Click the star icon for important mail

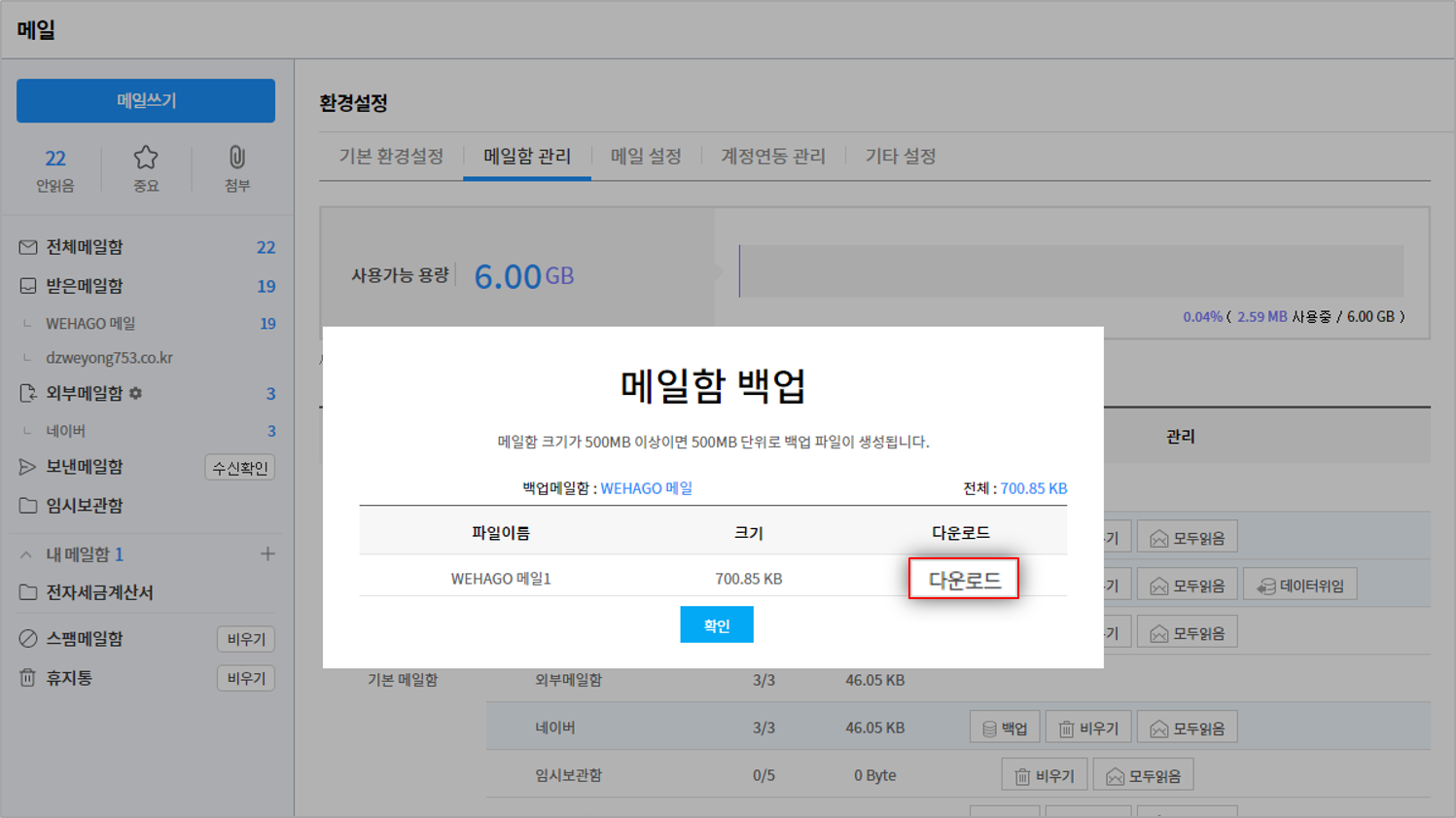coord(146,159)
